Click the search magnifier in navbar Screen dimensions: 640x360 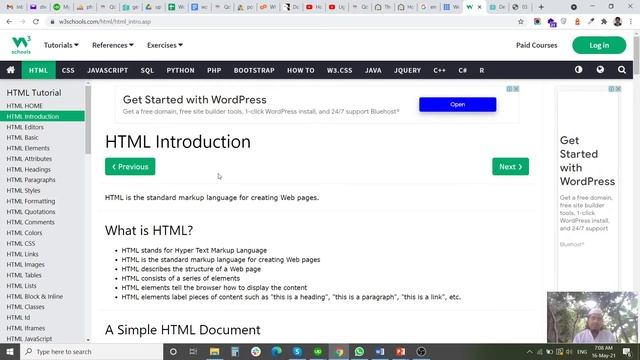[x=622, y=70]
